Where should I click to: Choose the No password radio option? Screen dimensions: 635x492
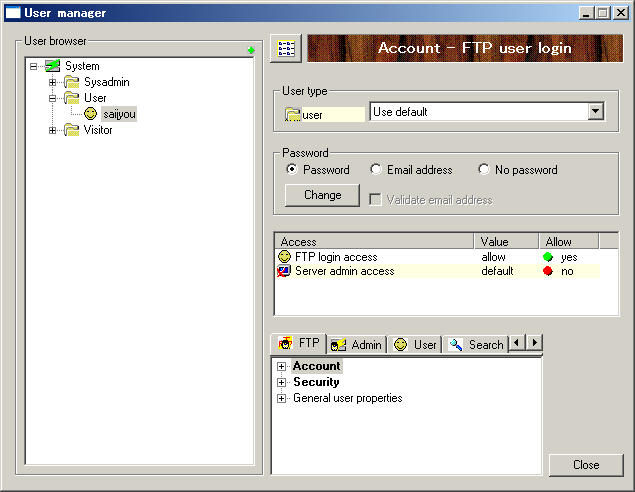(x=484, y=169)
